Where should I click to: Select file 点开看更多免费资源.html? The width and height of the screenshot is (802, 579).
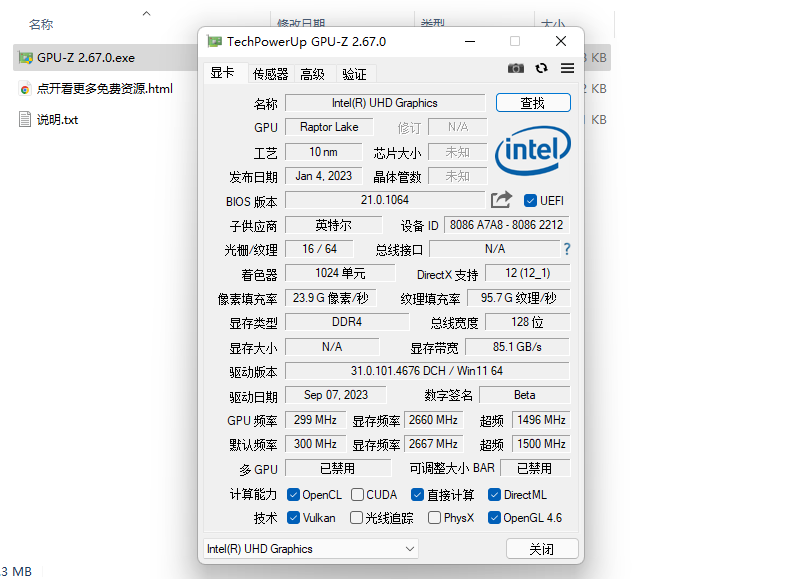tap(105, 89)
